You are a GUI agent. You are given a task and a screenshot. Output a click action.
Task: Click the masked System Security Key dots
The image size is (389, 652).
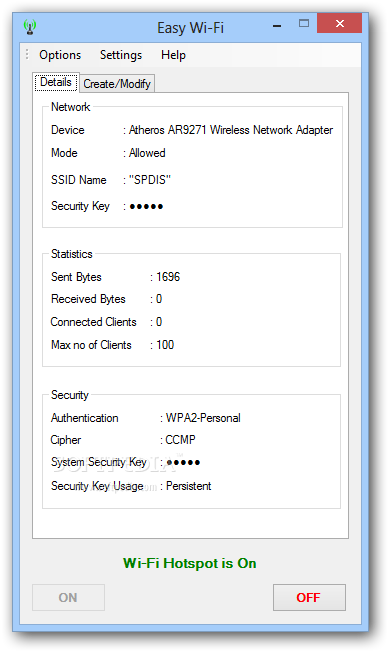click(x=183, y=462)
